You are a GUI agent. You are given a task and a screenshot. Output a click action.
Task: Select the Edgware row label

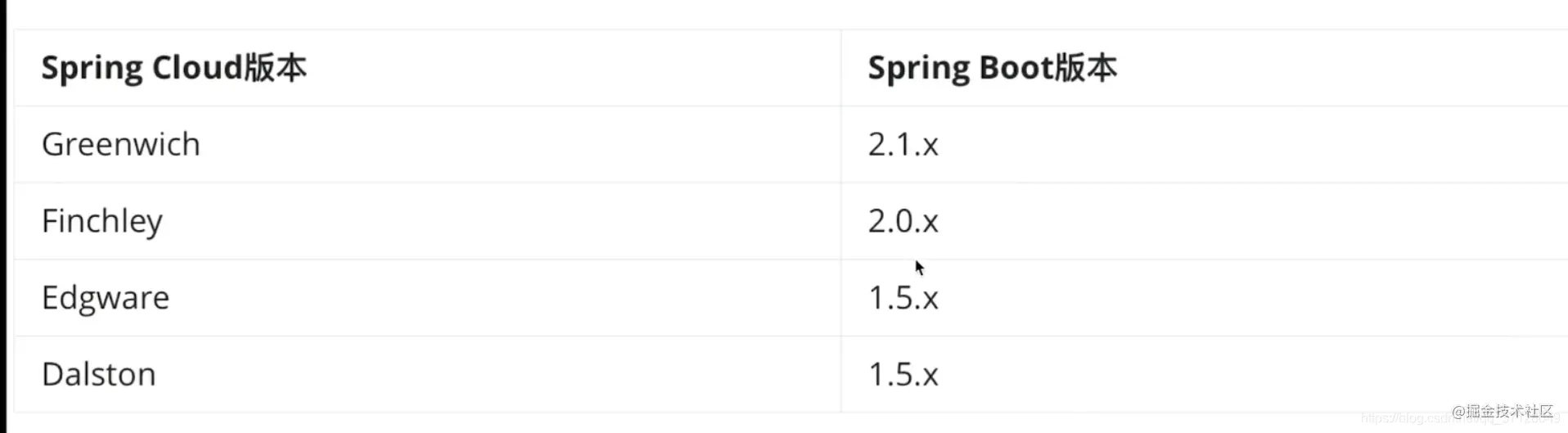coord(106,298)
